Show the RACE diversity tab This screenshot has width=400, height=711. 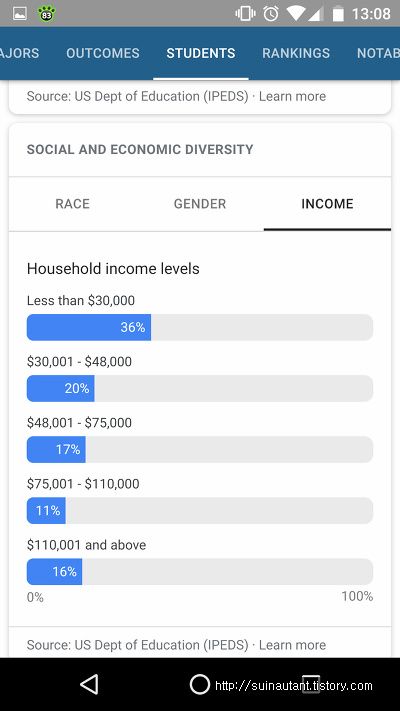point(73,204)
